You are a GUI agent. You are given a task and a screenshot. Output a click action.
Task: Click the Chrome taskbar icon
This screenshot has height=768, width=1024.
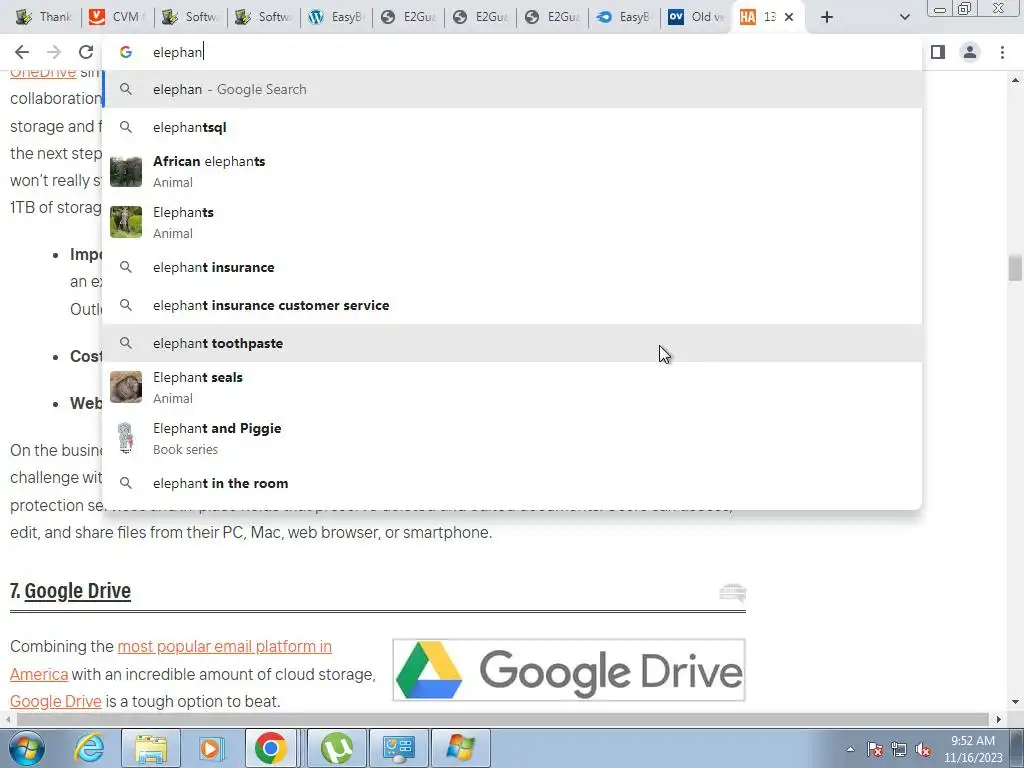[271, 748]
